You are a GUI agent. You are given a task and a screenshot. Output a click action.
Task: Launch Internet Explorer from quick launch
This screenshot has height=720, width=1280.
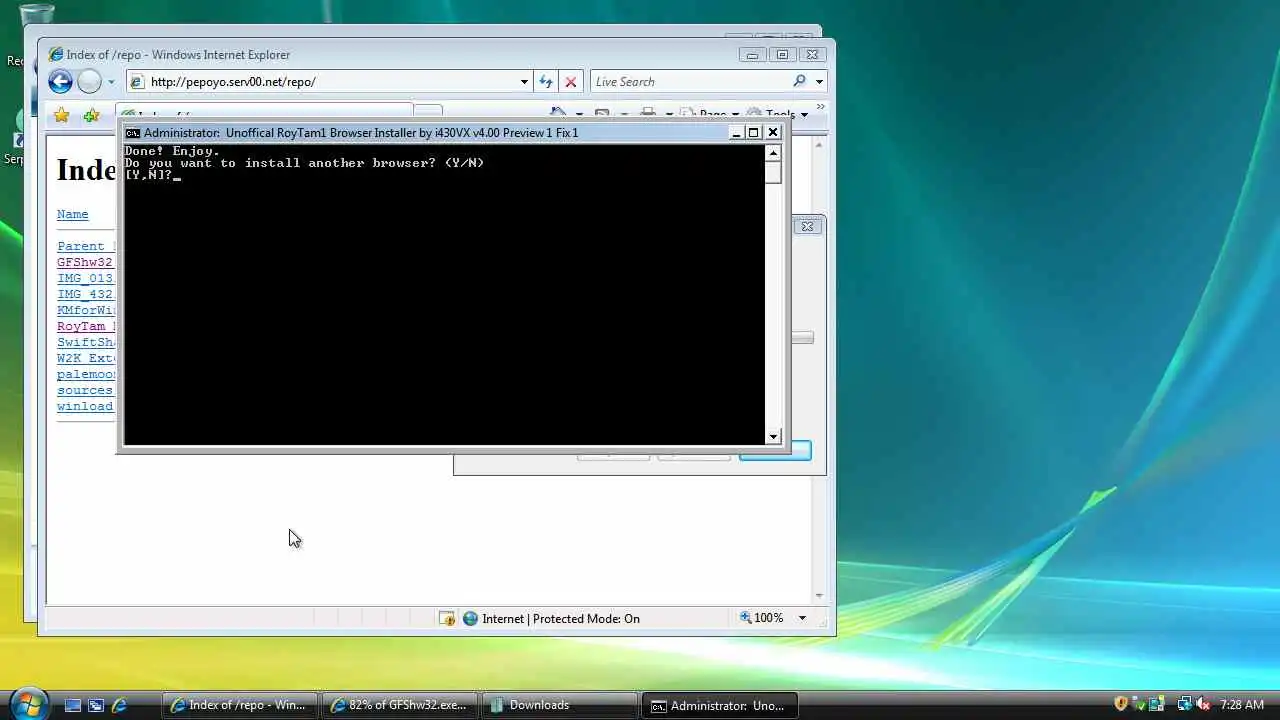tap(120, 705)
